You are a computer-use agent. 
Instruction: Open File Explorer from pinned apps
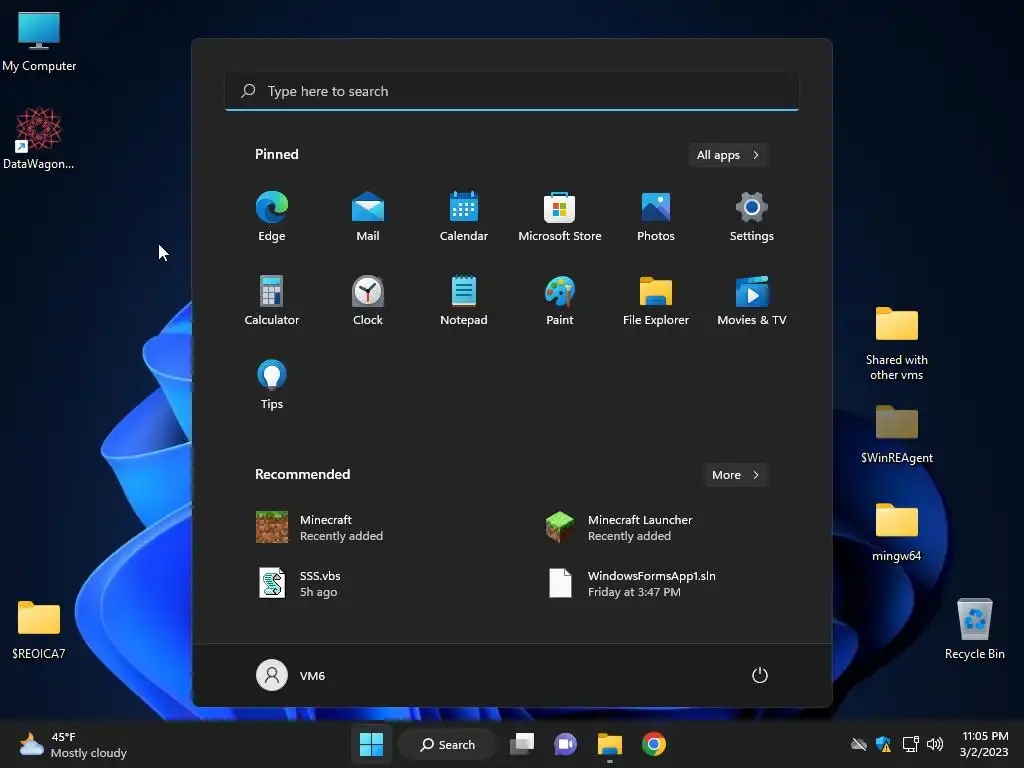656,300
